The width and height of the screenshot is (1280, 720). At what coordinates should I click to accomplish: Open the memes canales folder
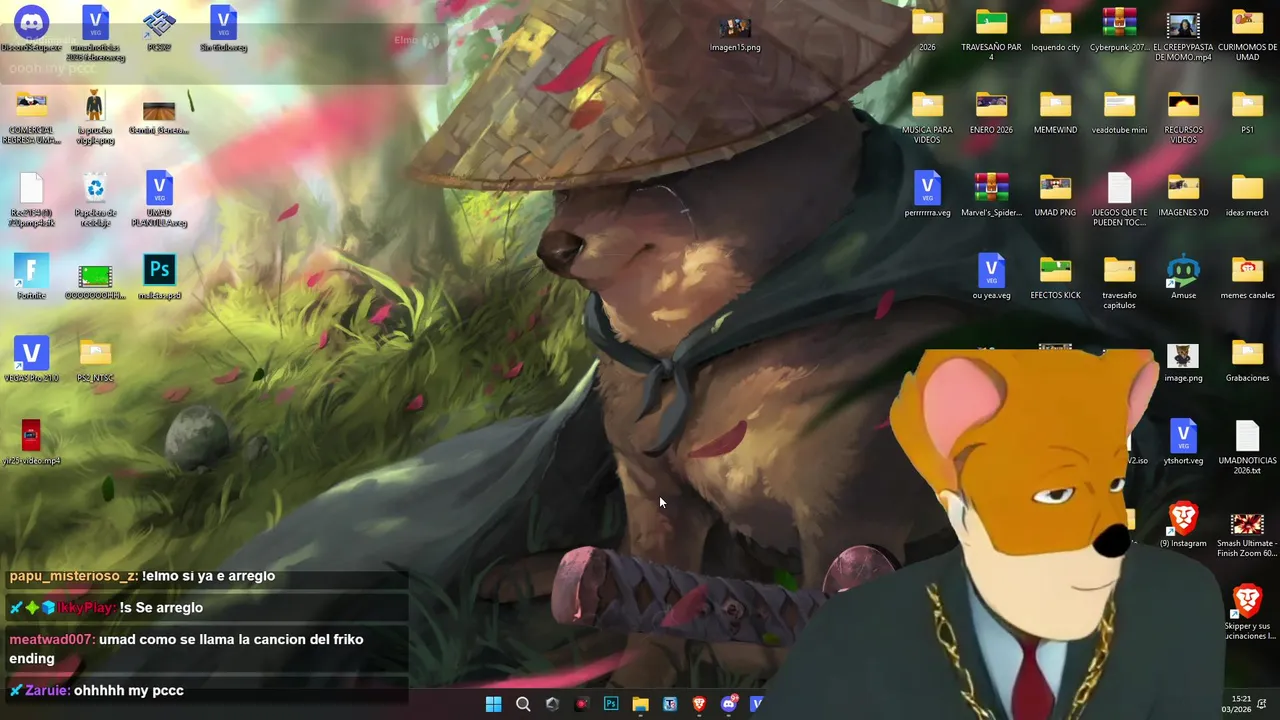pos(1247,278)
